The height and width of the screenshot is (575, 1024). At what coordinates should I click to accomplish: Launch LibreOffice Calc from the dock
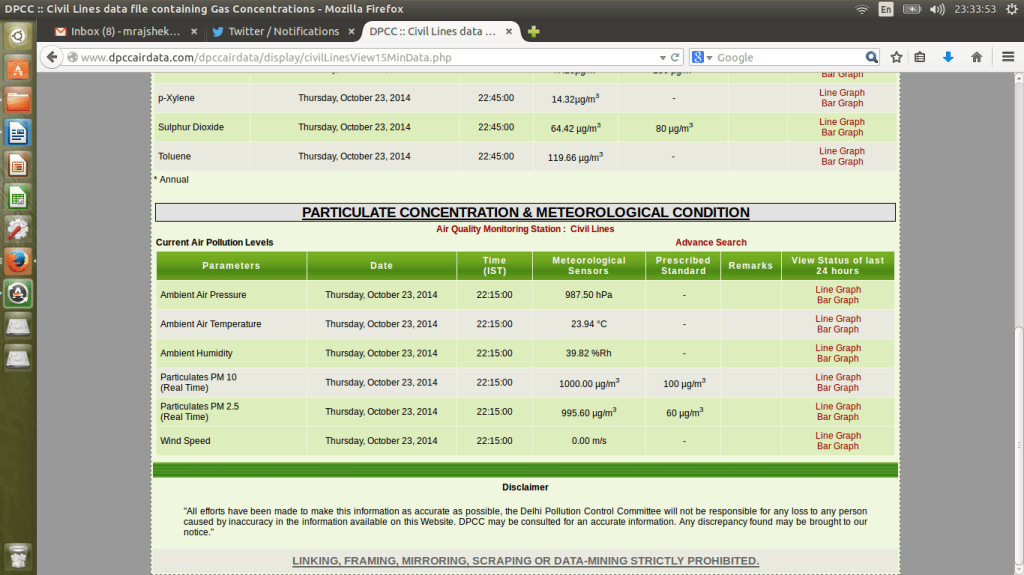18,197
